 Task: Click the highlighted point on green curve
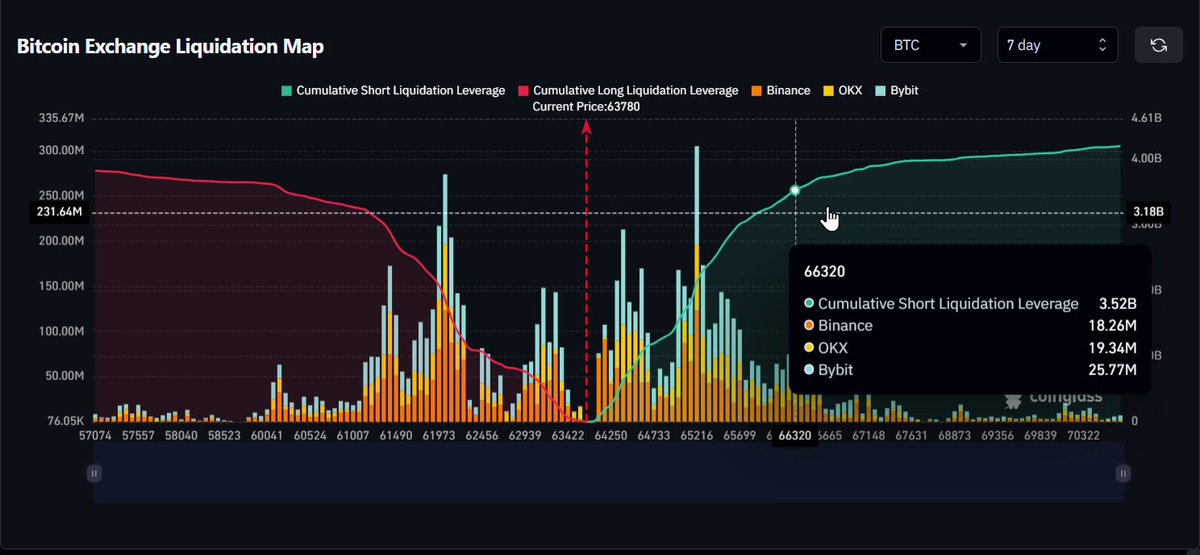click(x=795, y=190)
